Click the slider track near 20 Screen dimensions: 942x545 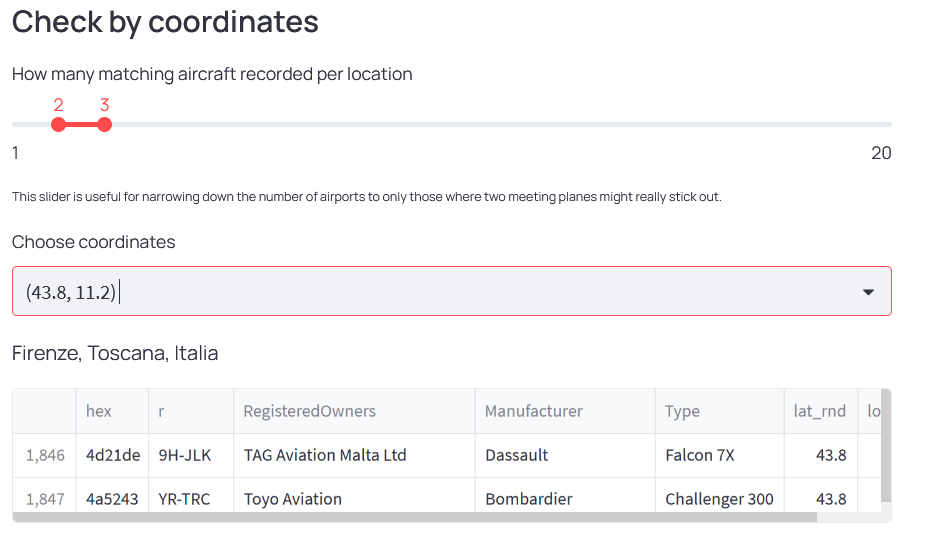click(x=878, y=124)
